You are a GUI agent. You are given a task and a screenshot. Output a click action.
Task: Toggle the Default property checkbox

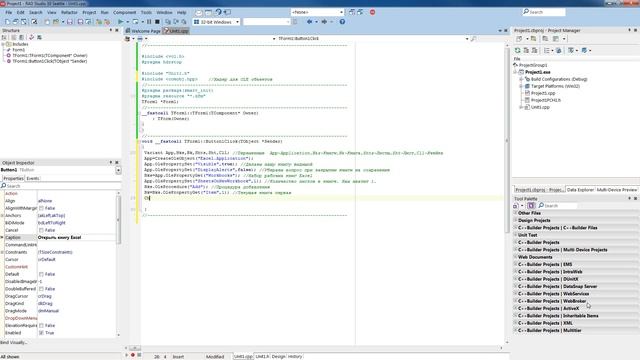[41, 274]
